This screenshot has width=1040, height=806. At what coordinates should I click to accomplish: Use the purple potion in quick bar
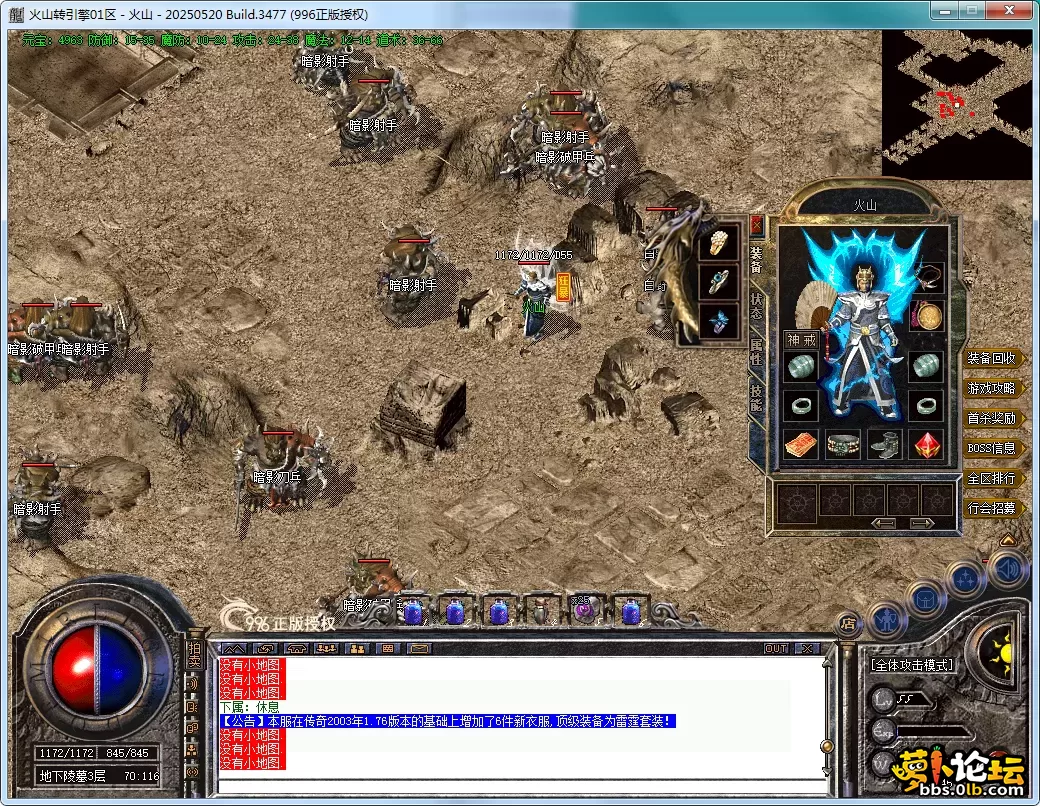tap(582, 610)
